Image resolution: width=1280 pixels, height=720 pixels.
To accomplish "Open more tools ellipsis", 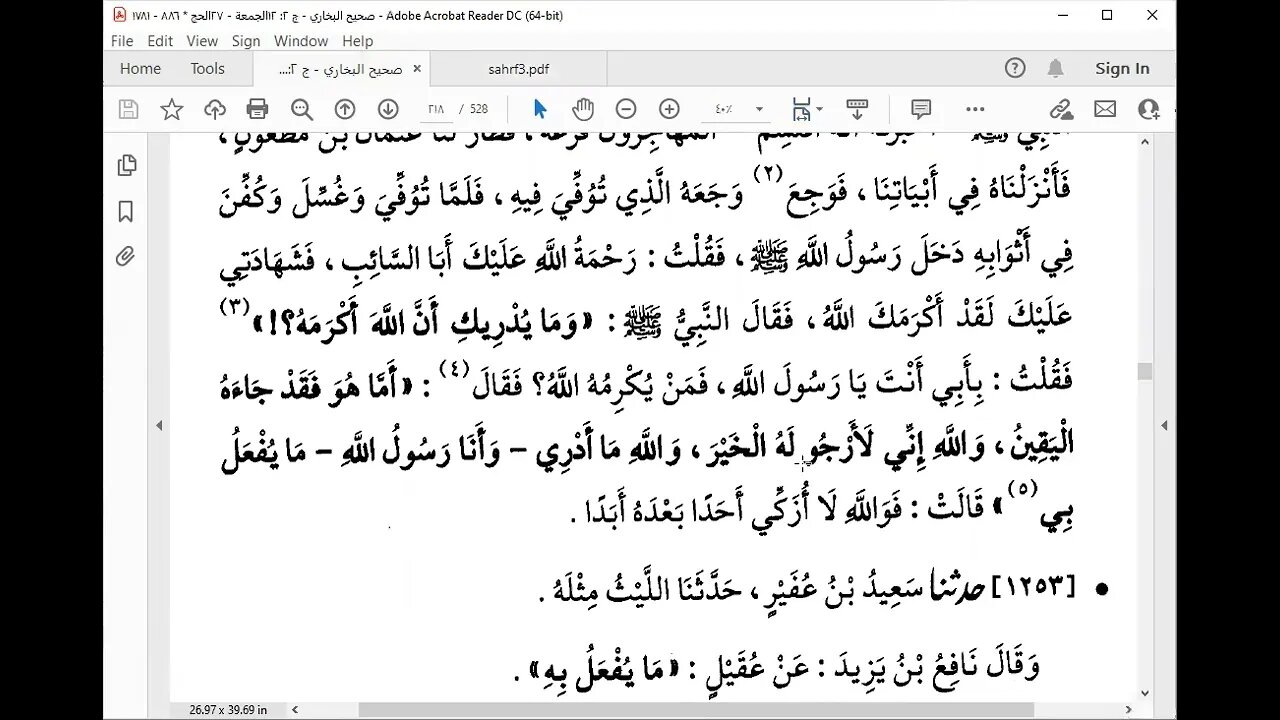I will [x=975, y=109].
